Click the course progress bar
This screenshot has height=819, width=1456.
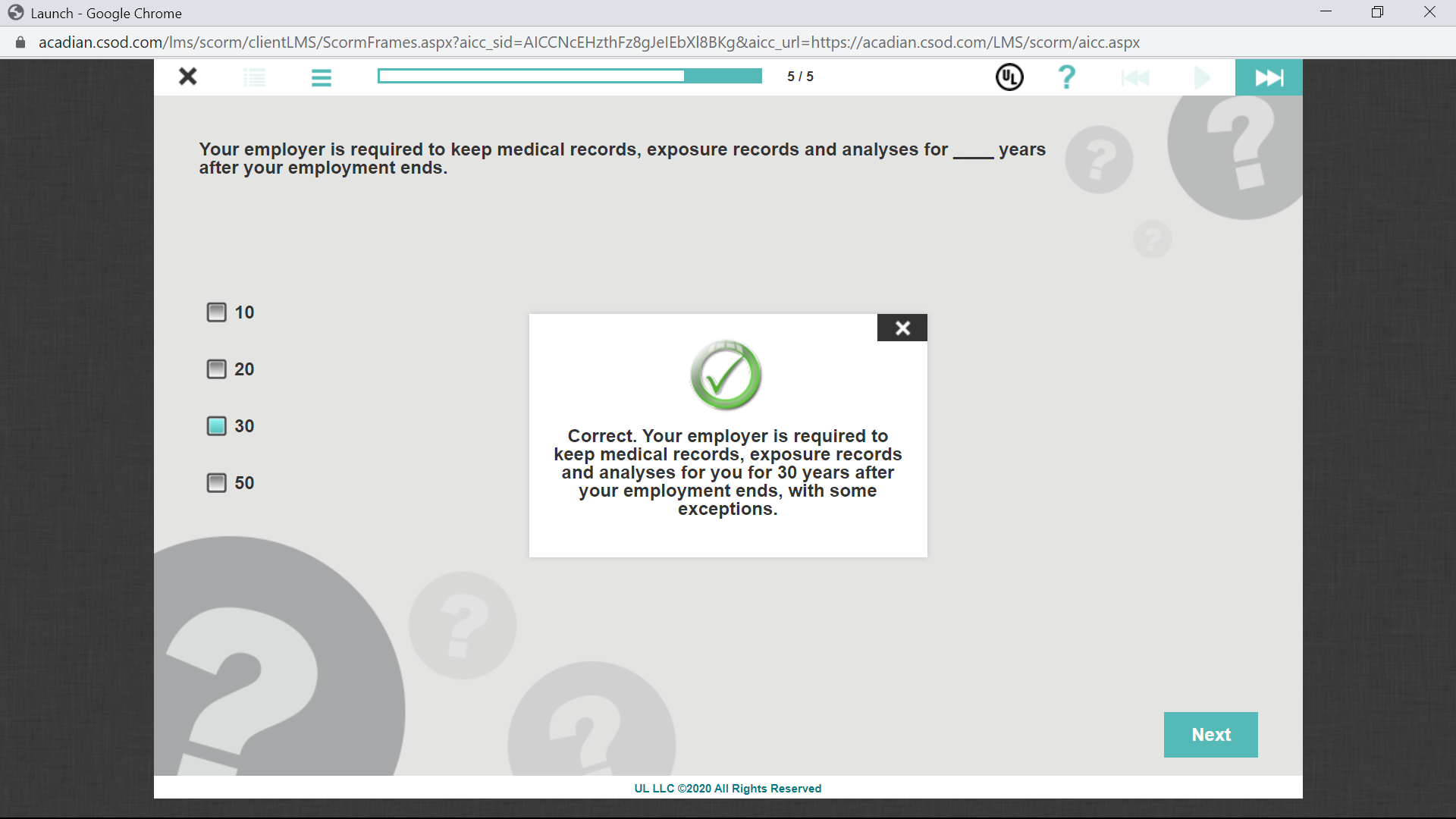pos(570,76)
